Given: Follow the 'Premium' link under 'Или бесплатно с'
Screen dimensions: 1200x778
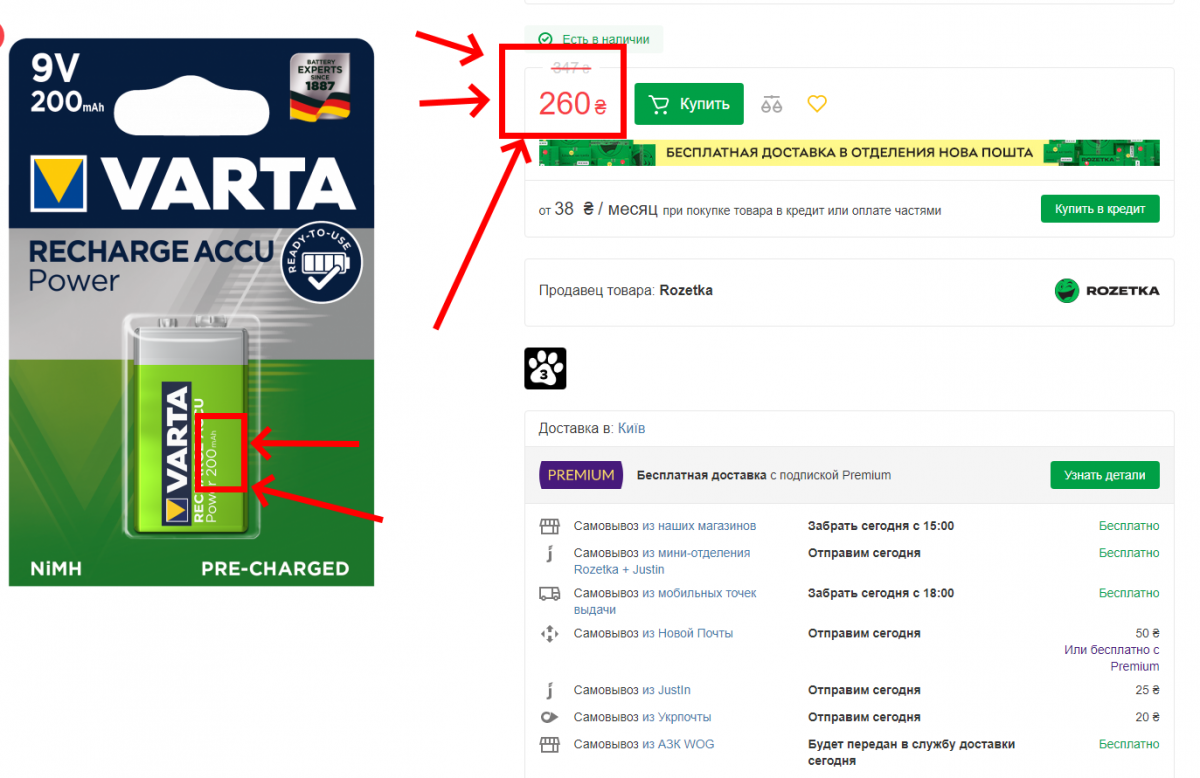Looking at the screenshot, I should coord(1135,666).
